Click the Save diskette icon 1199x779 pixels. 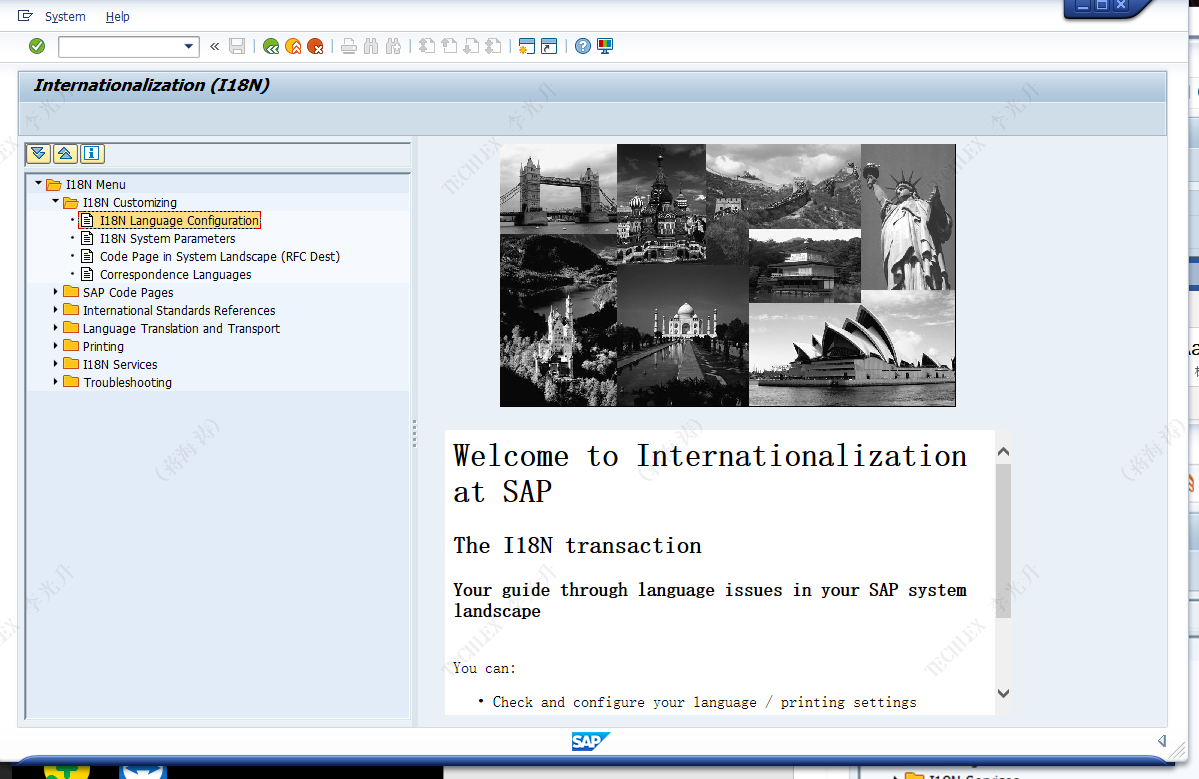[237, 47]
